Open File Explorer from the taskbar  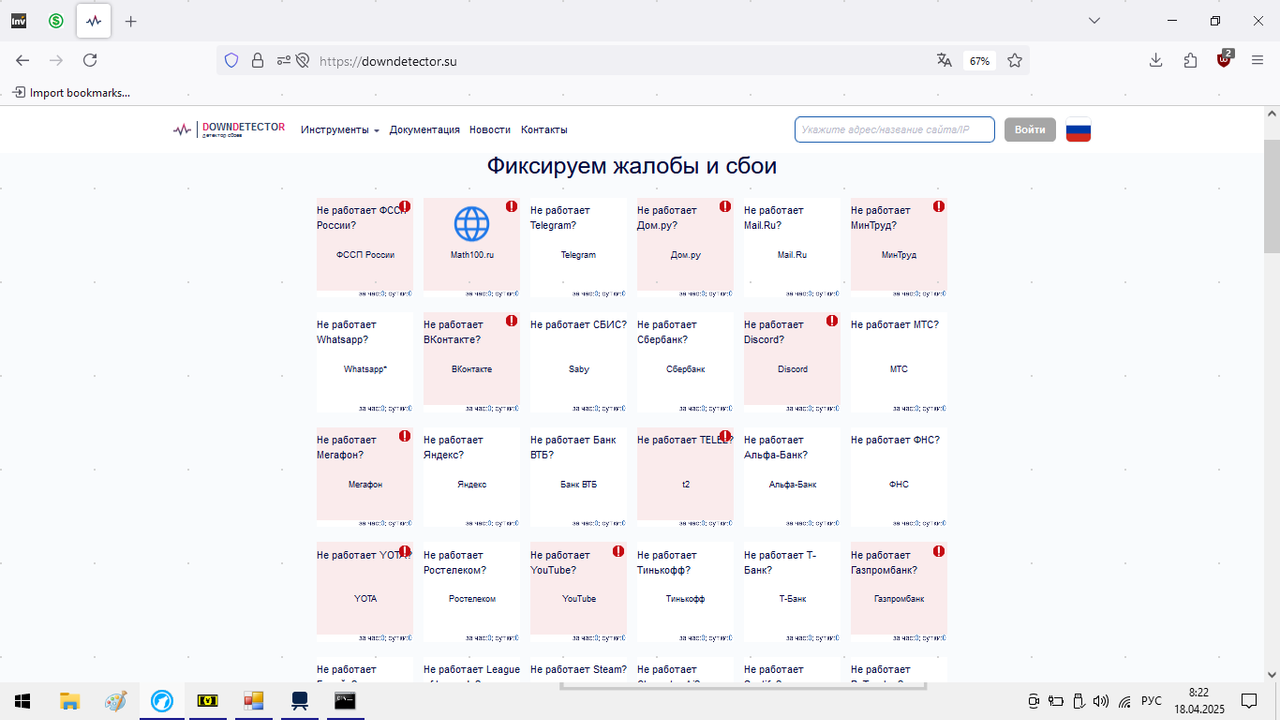coord(69,701)
